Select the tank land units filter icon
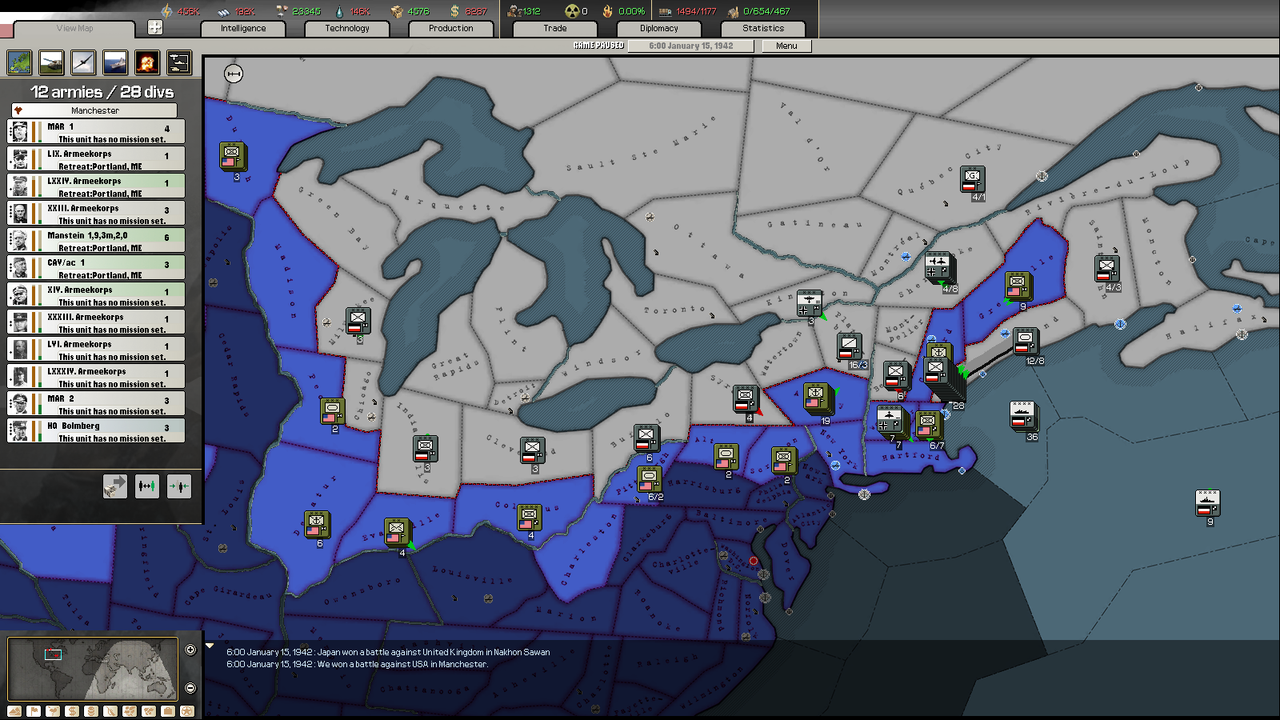Viewport: 1280px width, 720px height. pos(52,63)
